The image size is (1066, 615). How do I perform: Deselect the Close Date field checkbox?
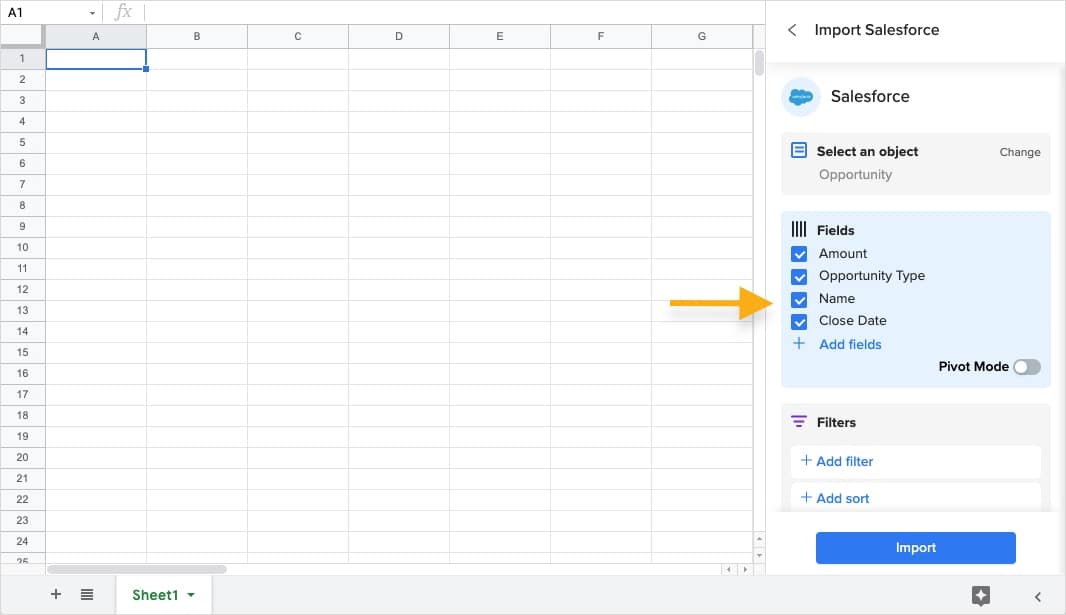(x=799, y=321)
